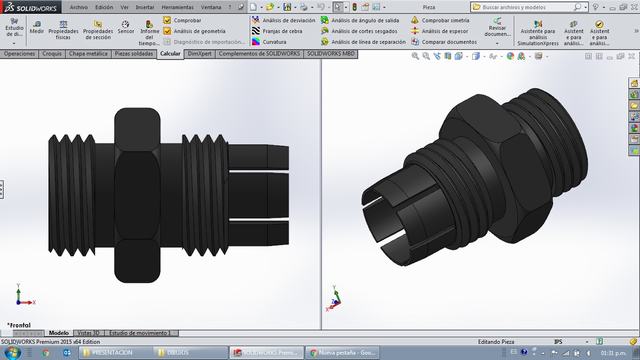This screenshot has width=640, height=360.
Task: Select Propiedades de sección tool
Action: point(98,31)
